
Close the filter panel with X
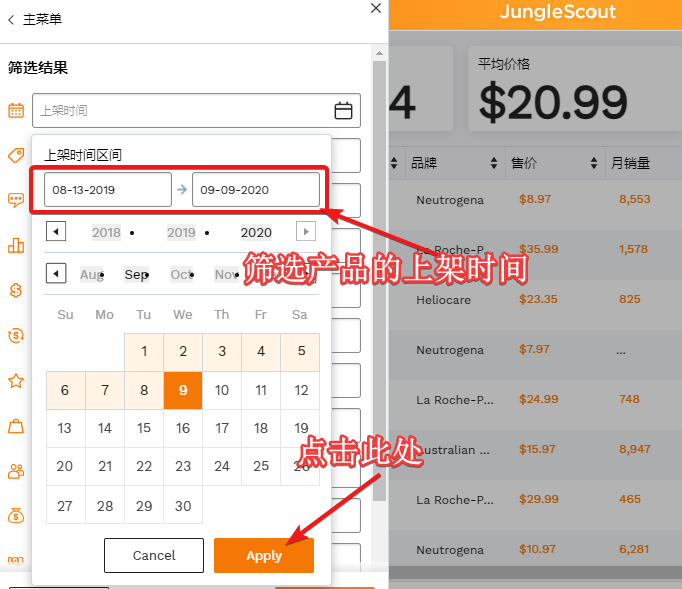click(375, 8)
